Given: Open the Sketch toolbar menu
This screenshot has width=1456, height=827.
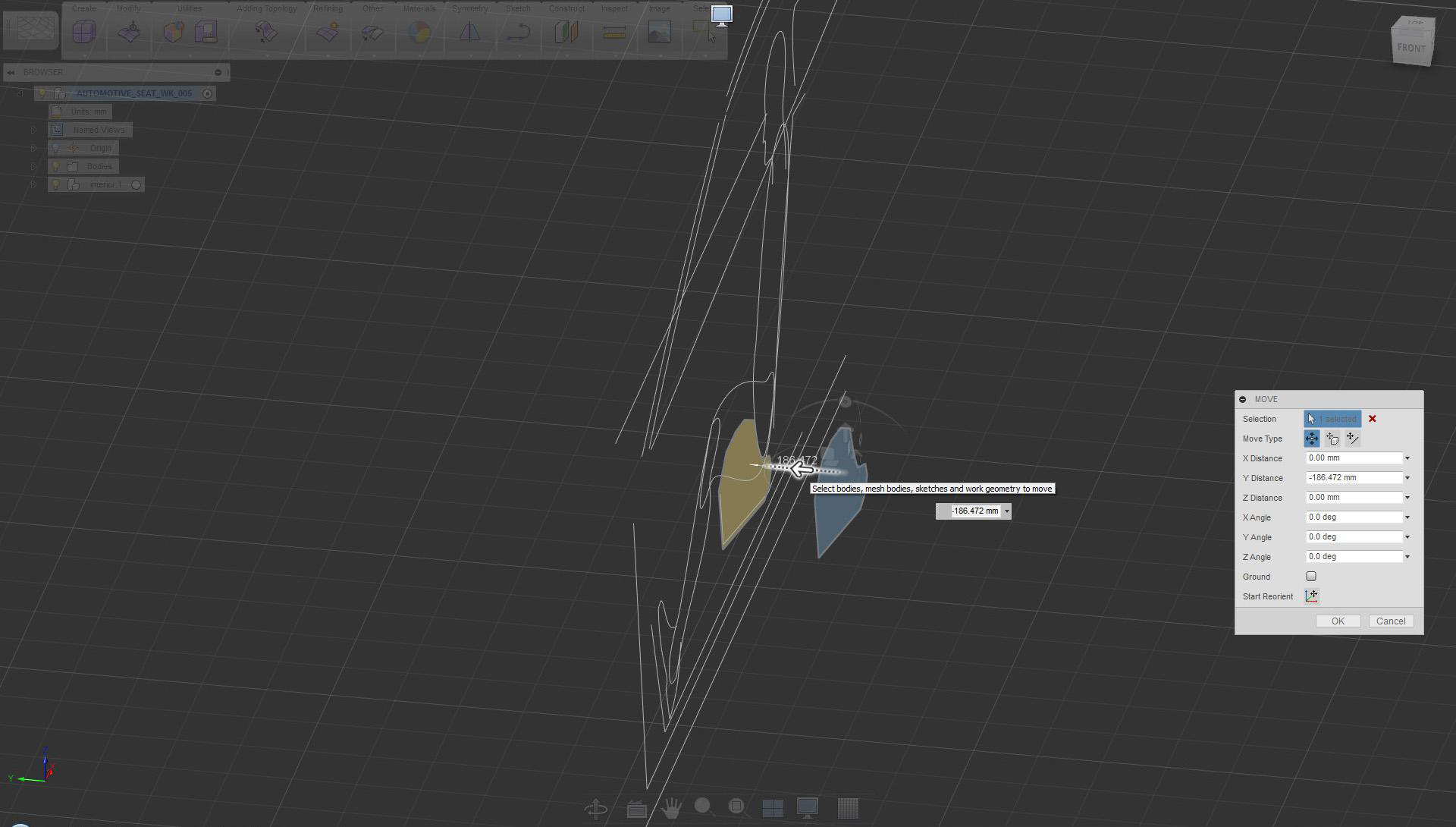Looking at the screenshot, I should click(x=518, y=8).
